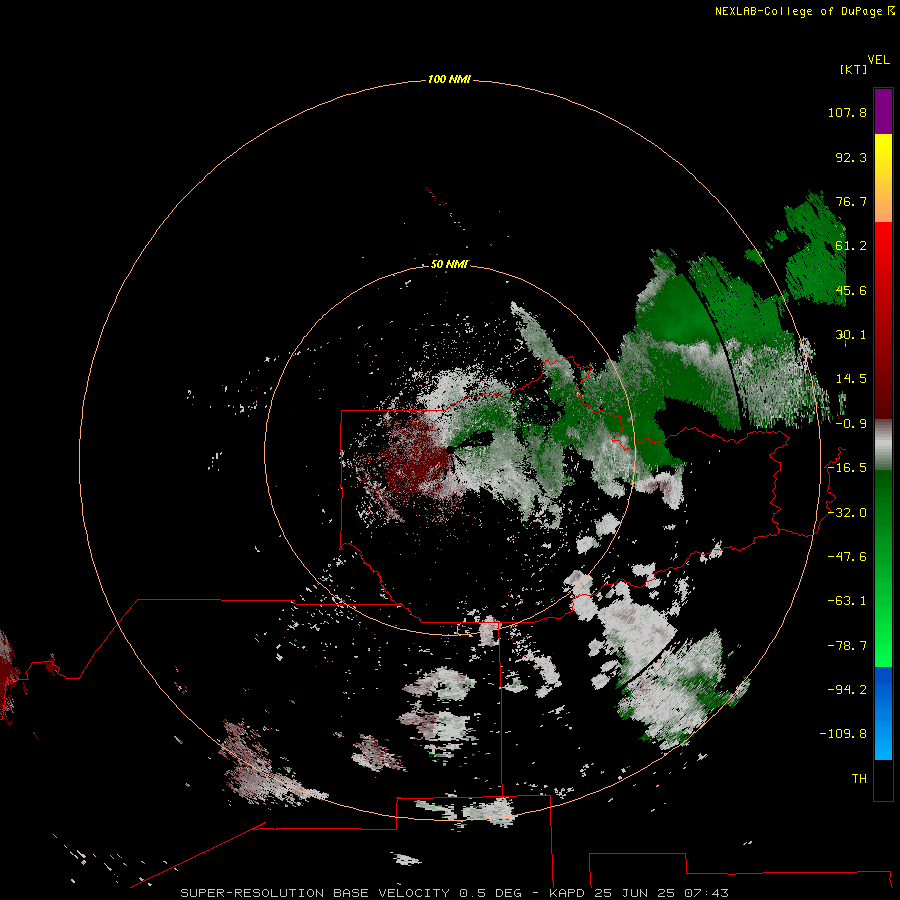Click the 100 NMI range ring label

449,79
